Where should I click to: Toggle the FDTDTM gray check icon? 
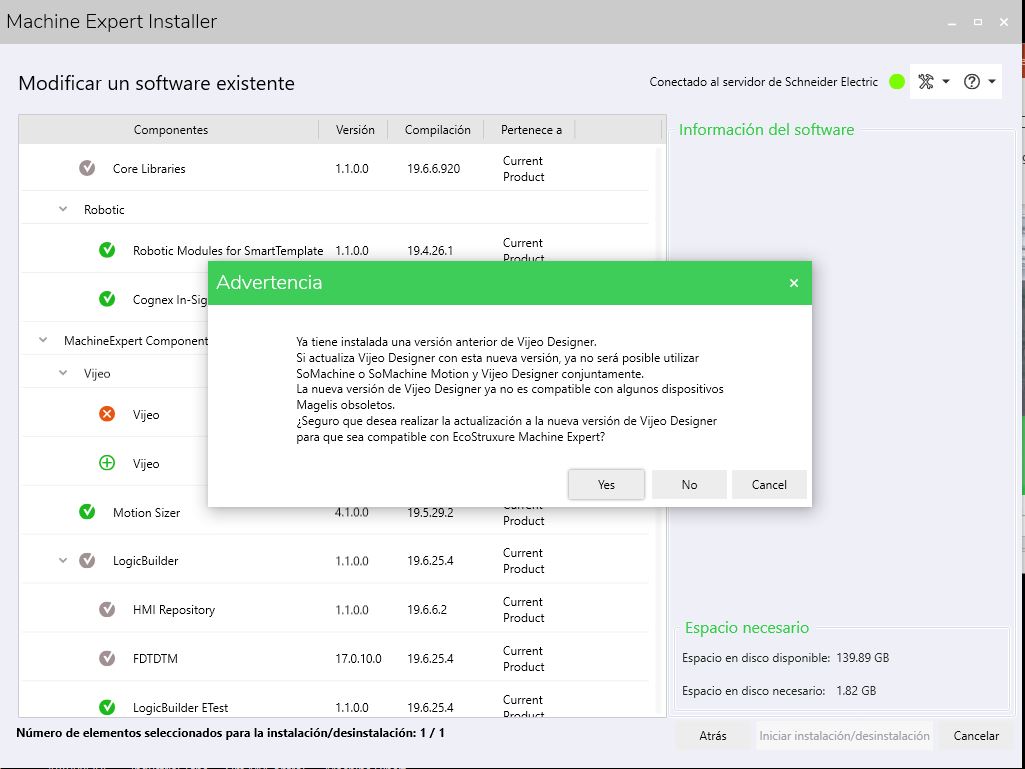point(107,658)
